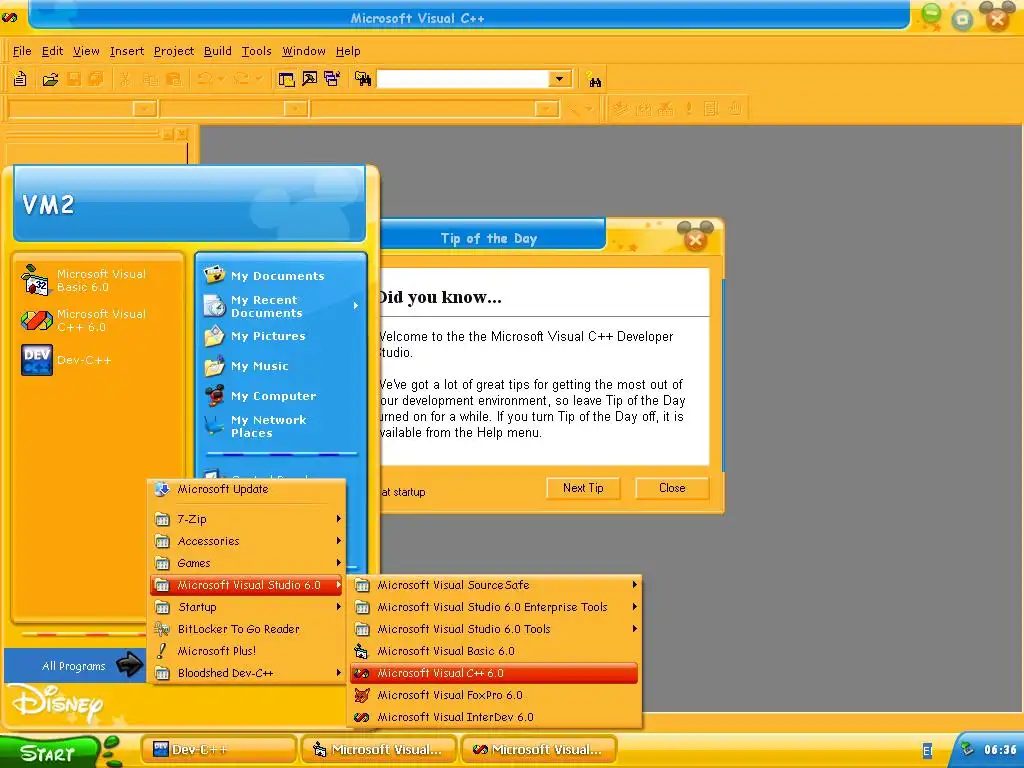
Task: Click the Save All toolbar icon
Action: point(96,79)
